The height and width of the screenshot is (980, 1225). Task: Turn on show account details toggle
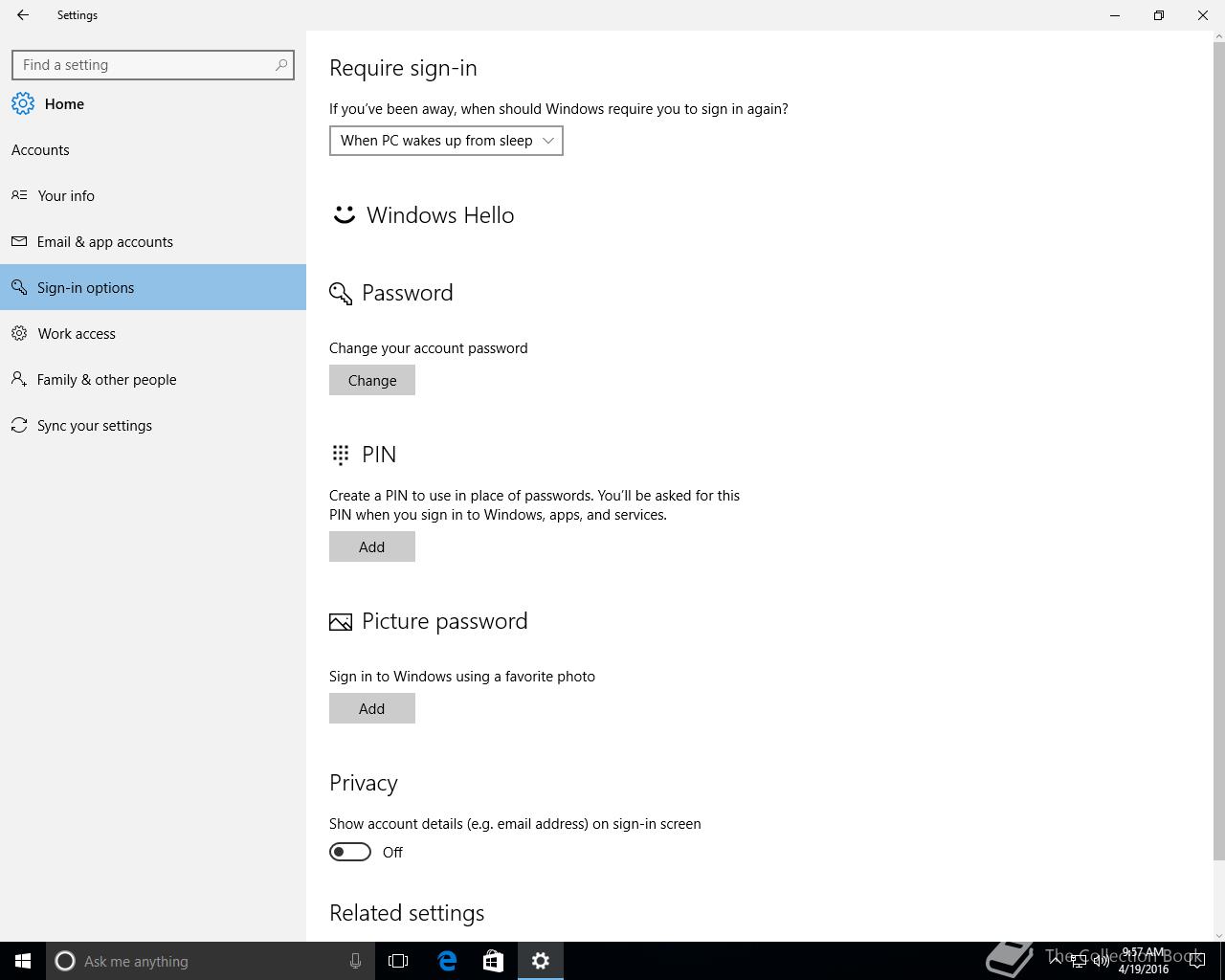click(x=350, y=852)
